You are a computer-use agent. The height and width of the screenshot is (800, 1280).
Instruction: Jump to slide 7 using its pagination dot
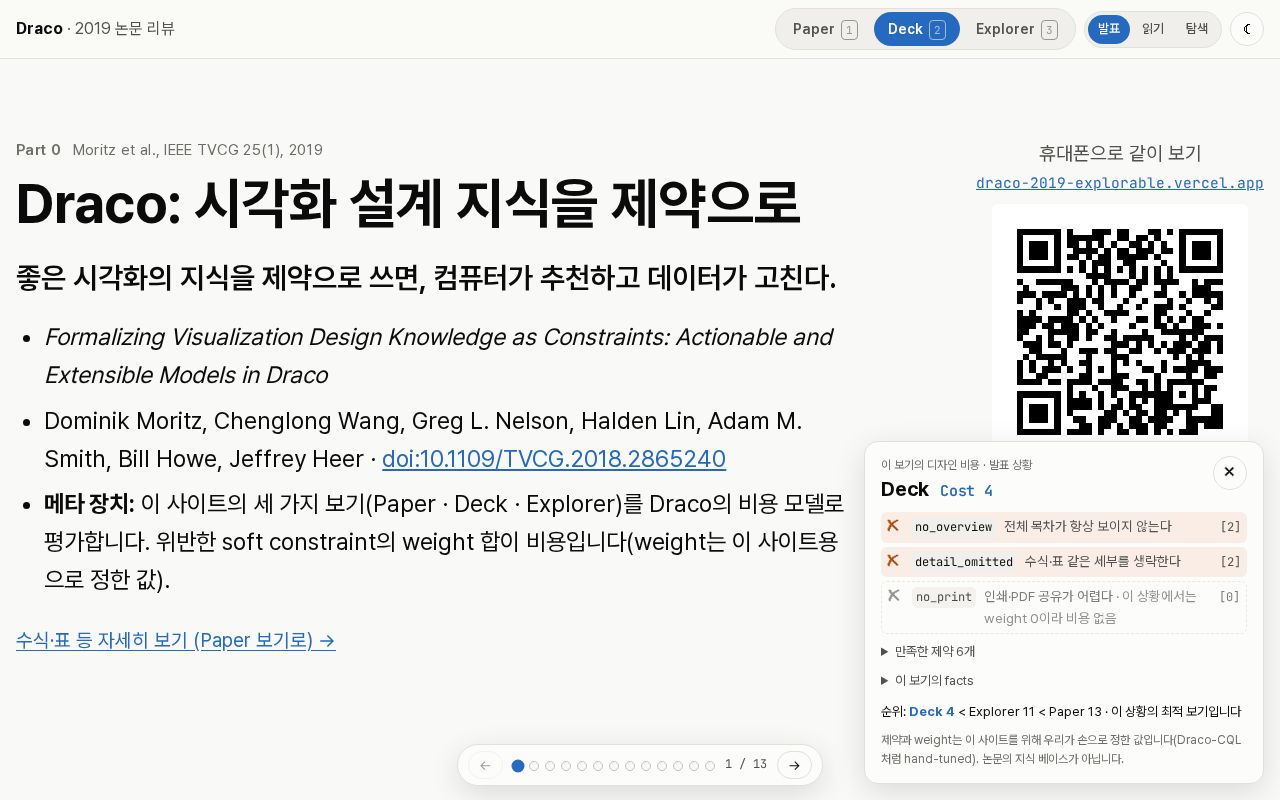point(614,766)
